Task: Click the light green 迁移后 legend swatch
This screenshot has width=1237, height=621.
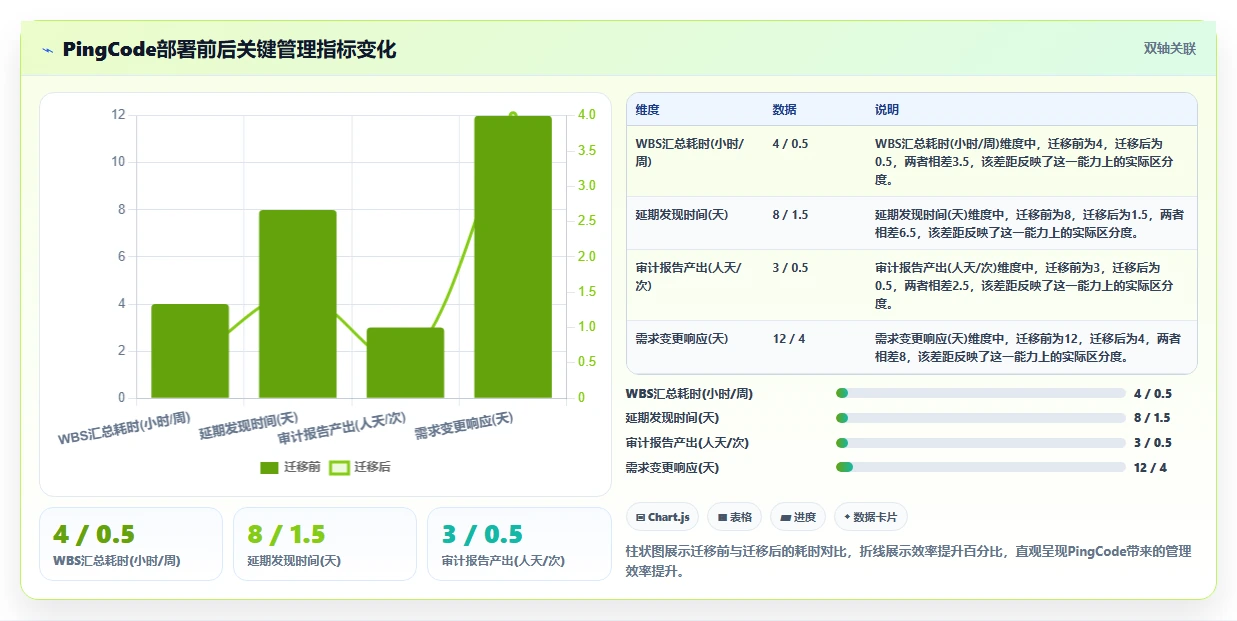Action: point(340,467)
